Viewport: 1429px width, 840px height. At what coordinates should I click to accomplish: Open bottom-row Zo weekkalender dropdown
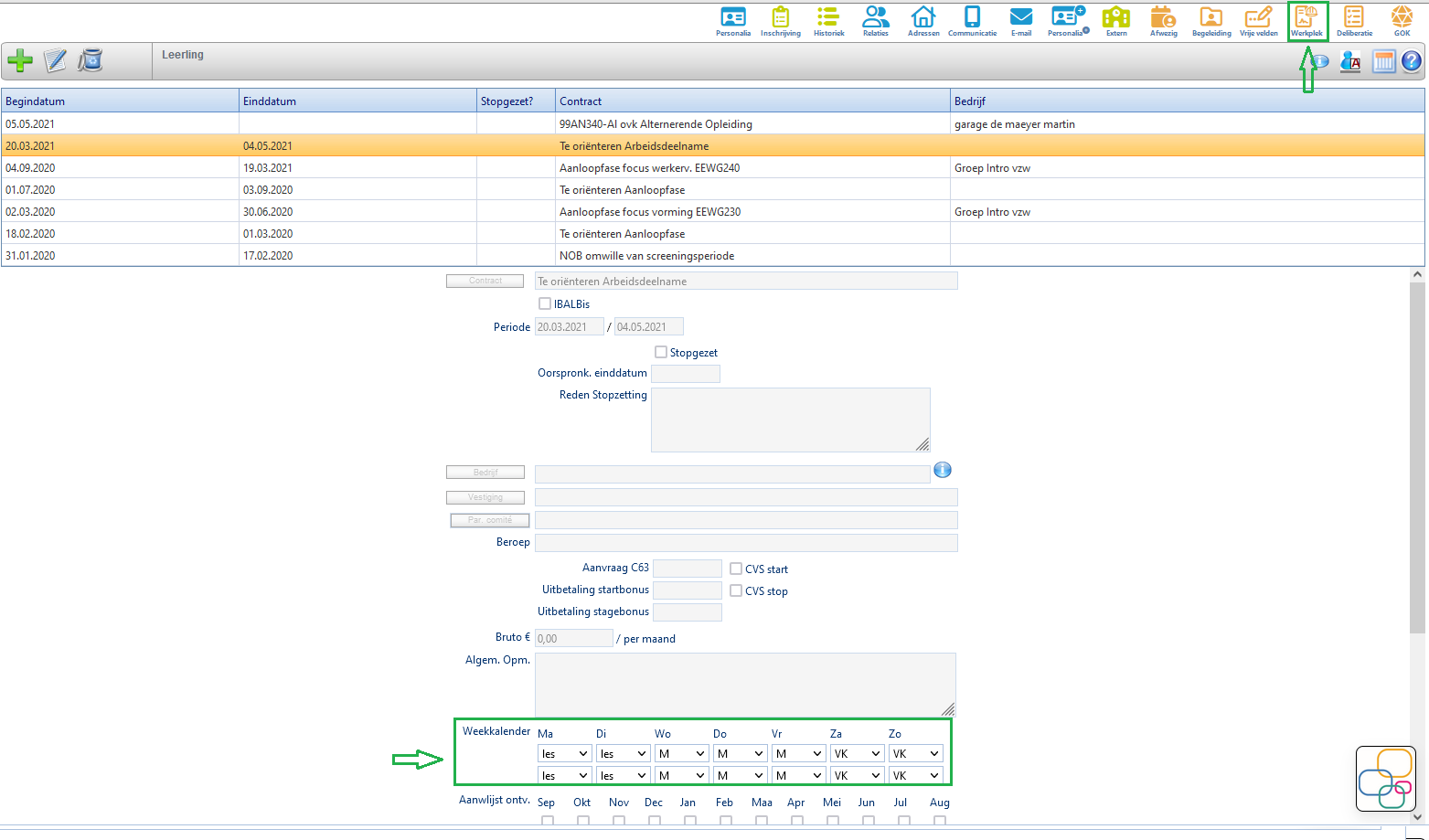coord(915,776)
